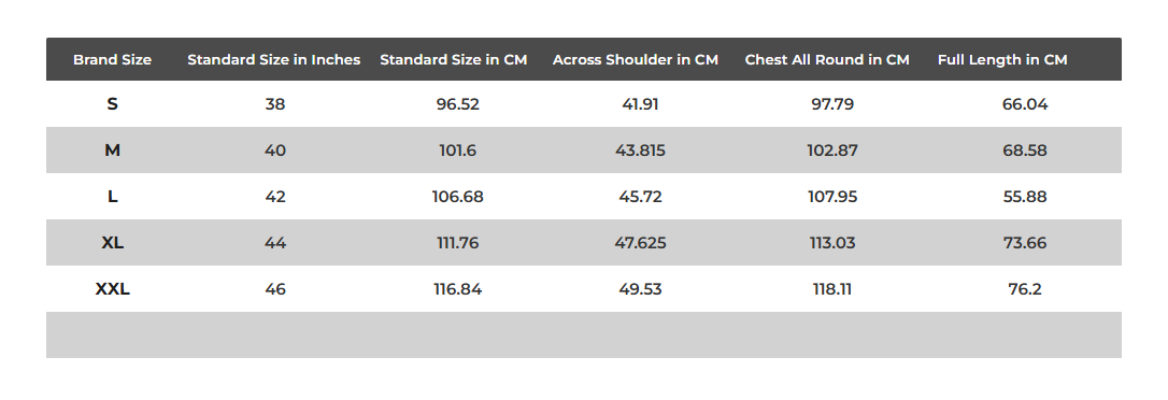Click the 45.72 across shoulder value
The image size is (1168, 400).
tap(640, 197)
